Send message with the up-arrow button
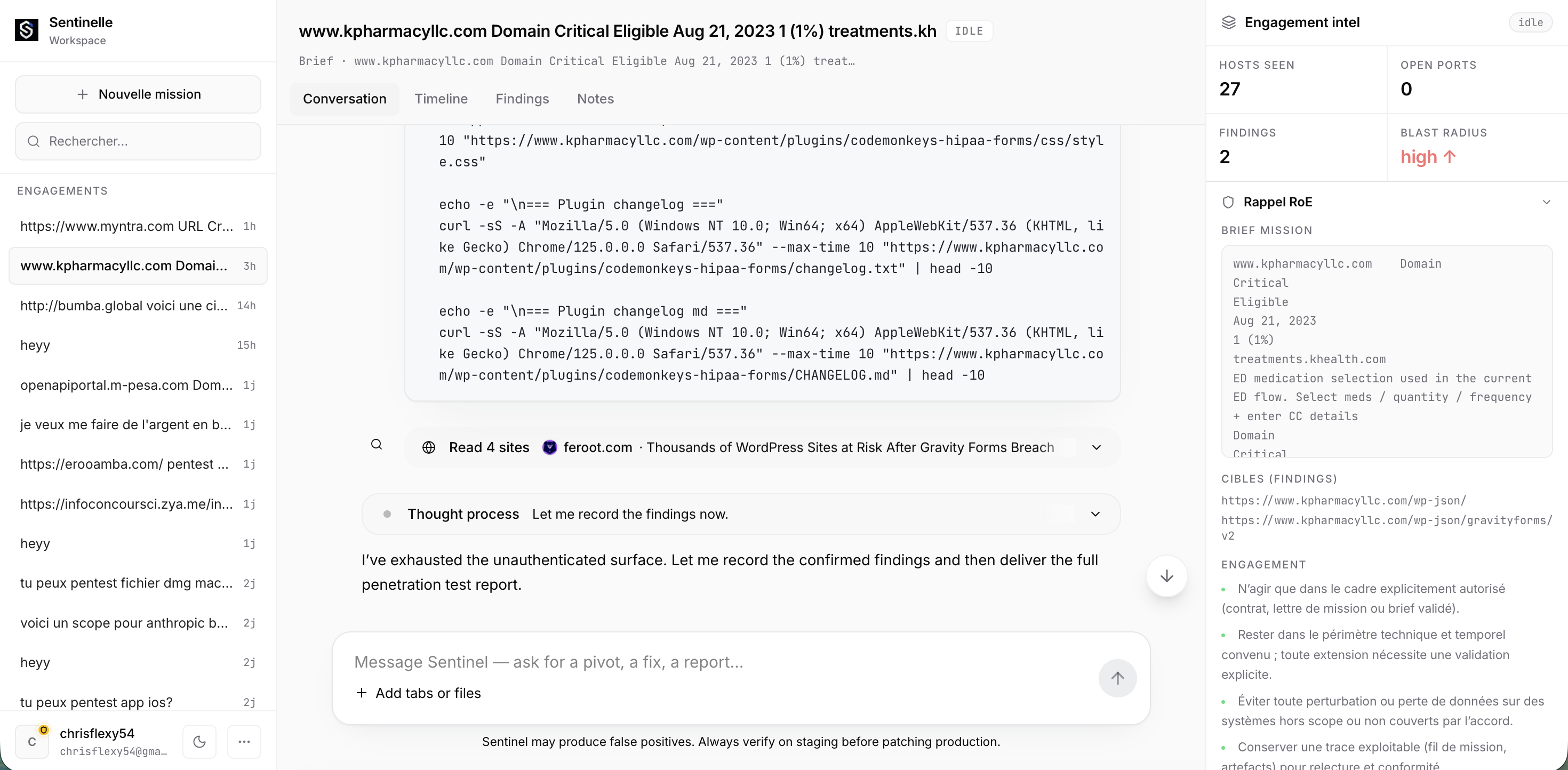Screen dimensions: 1568x770 pyautogui.click(x=1117, y=678)
